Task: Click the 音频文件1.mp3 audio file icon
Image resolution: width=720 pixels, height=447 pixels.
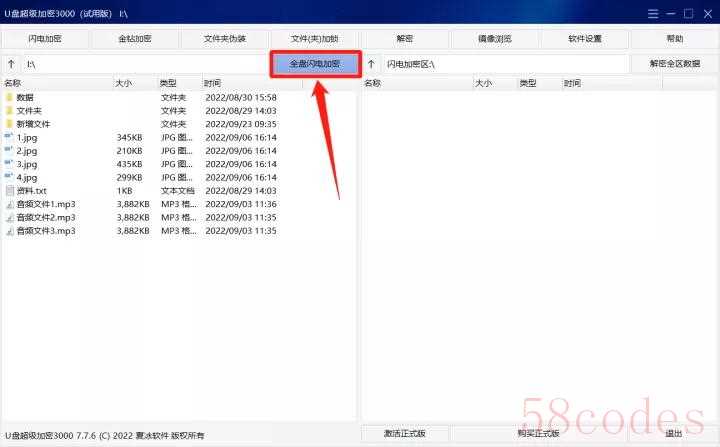Action: point(9,204)
